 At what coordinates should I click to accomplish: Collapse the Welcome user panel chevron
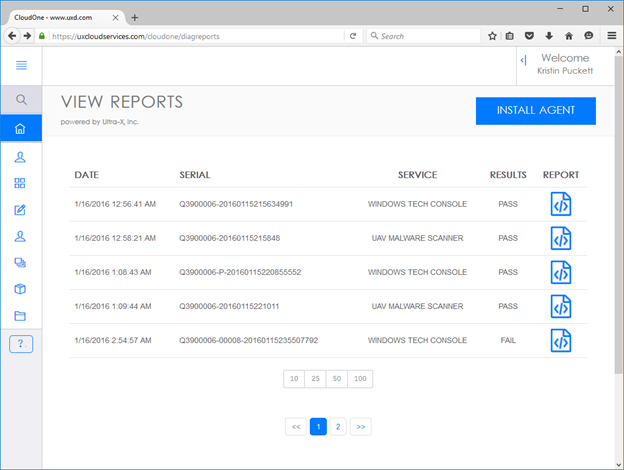[523, 61]
